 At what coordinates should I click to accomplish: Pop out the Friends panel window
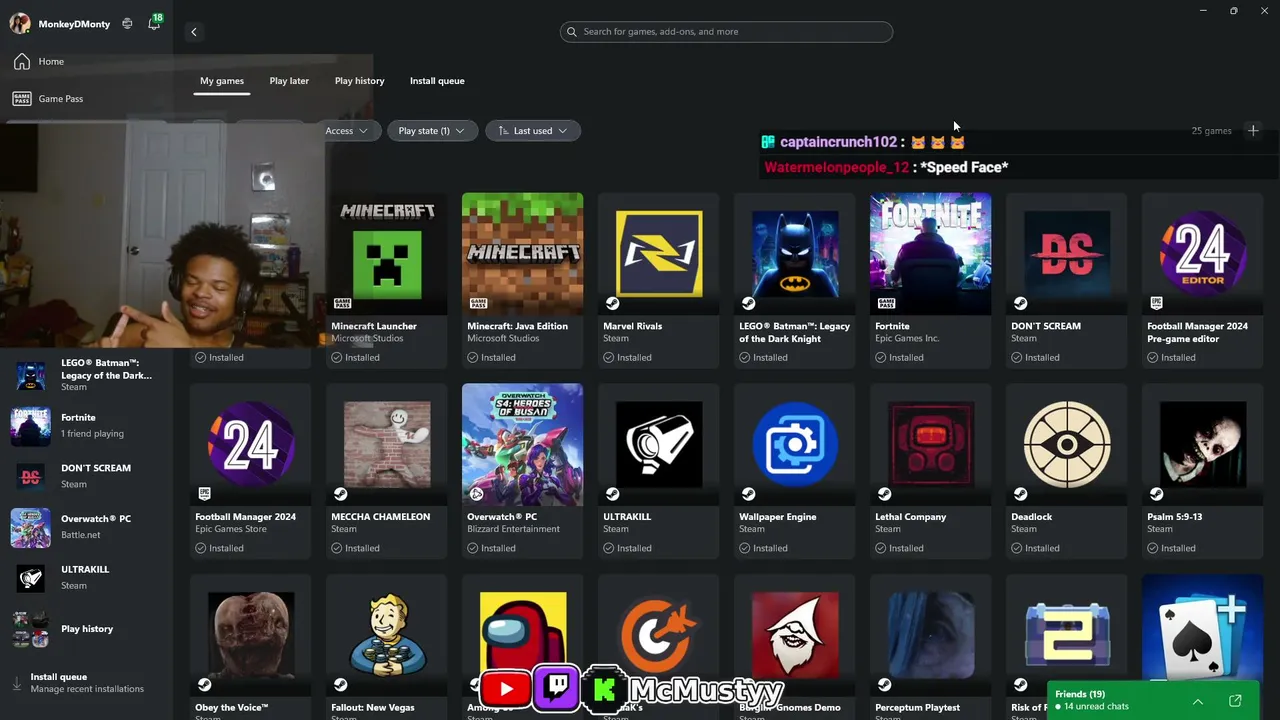tap(1235, 701)
